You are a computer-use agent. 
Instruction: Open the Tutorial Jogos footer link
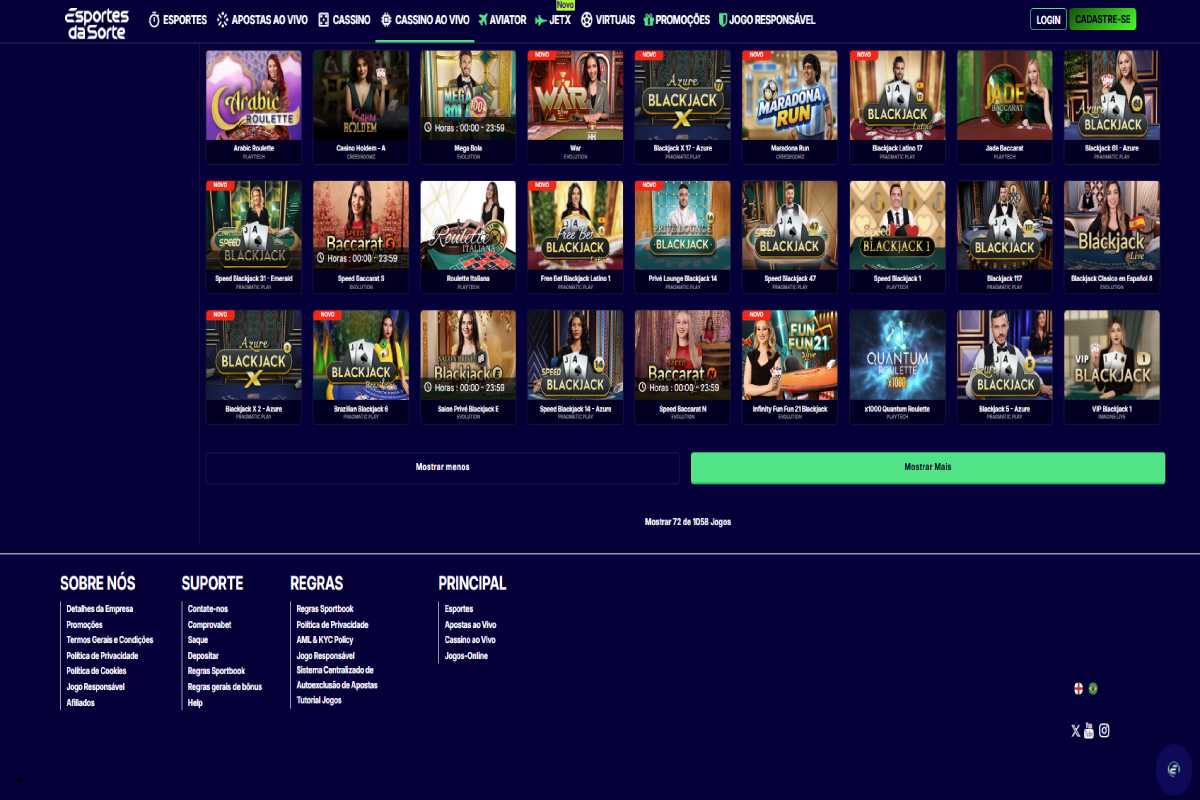coord(319,700)
